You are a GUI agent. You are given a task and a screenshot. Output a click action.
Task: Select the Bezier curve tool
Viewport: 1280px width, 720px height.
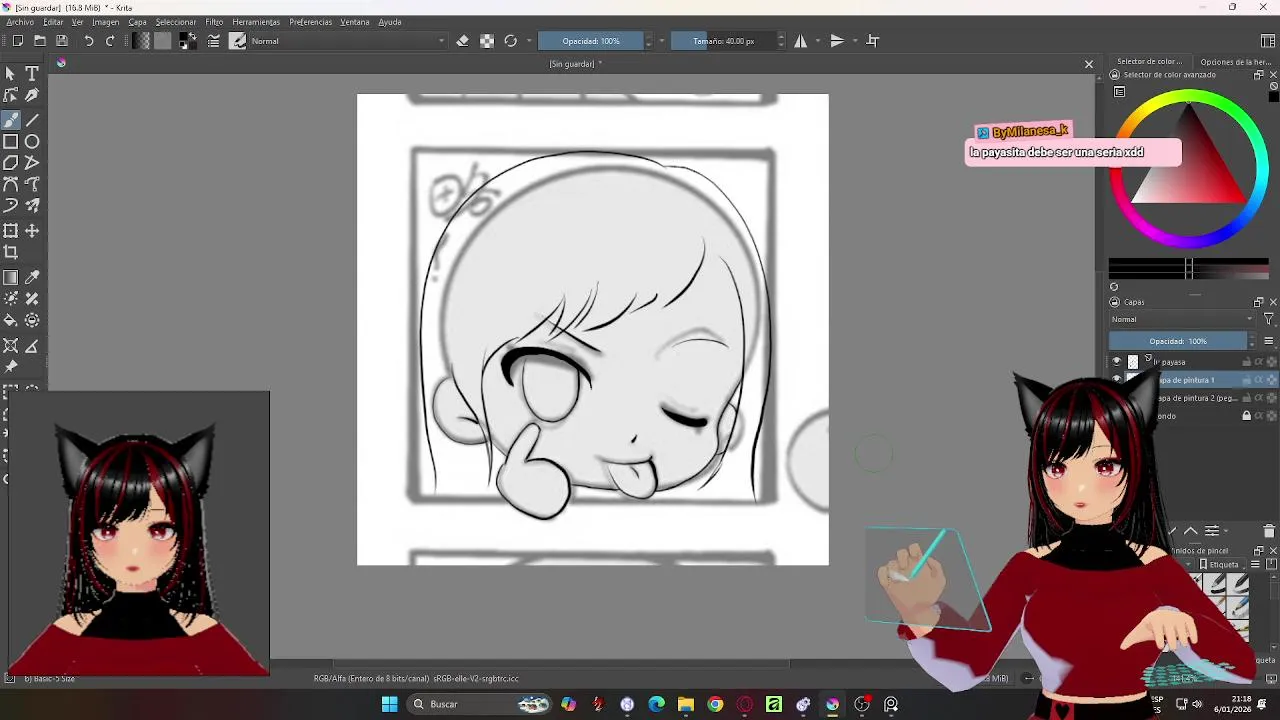click(10, 184)
